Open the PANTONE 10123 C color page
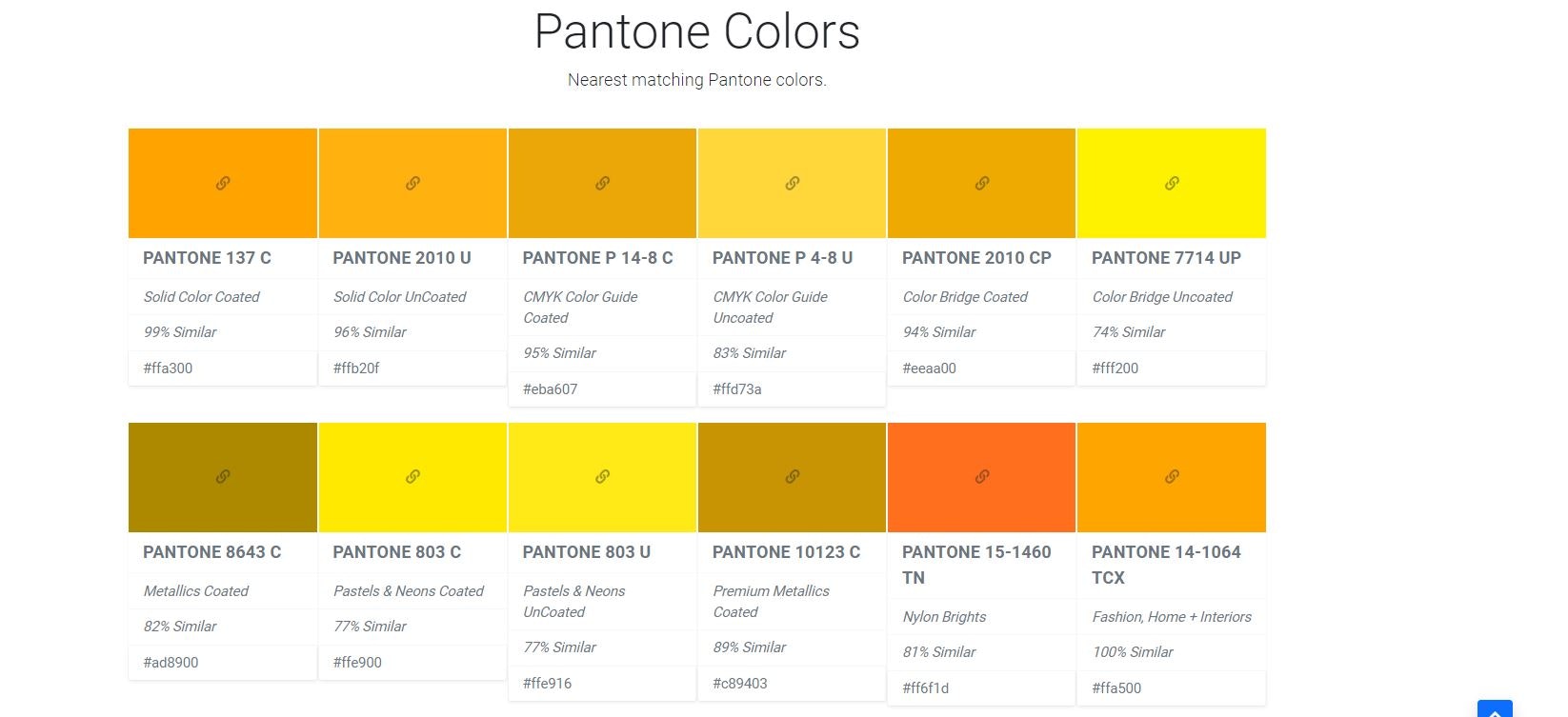Image resolution: width=1568 pixels, height=717 pixels. coord(786,552)
